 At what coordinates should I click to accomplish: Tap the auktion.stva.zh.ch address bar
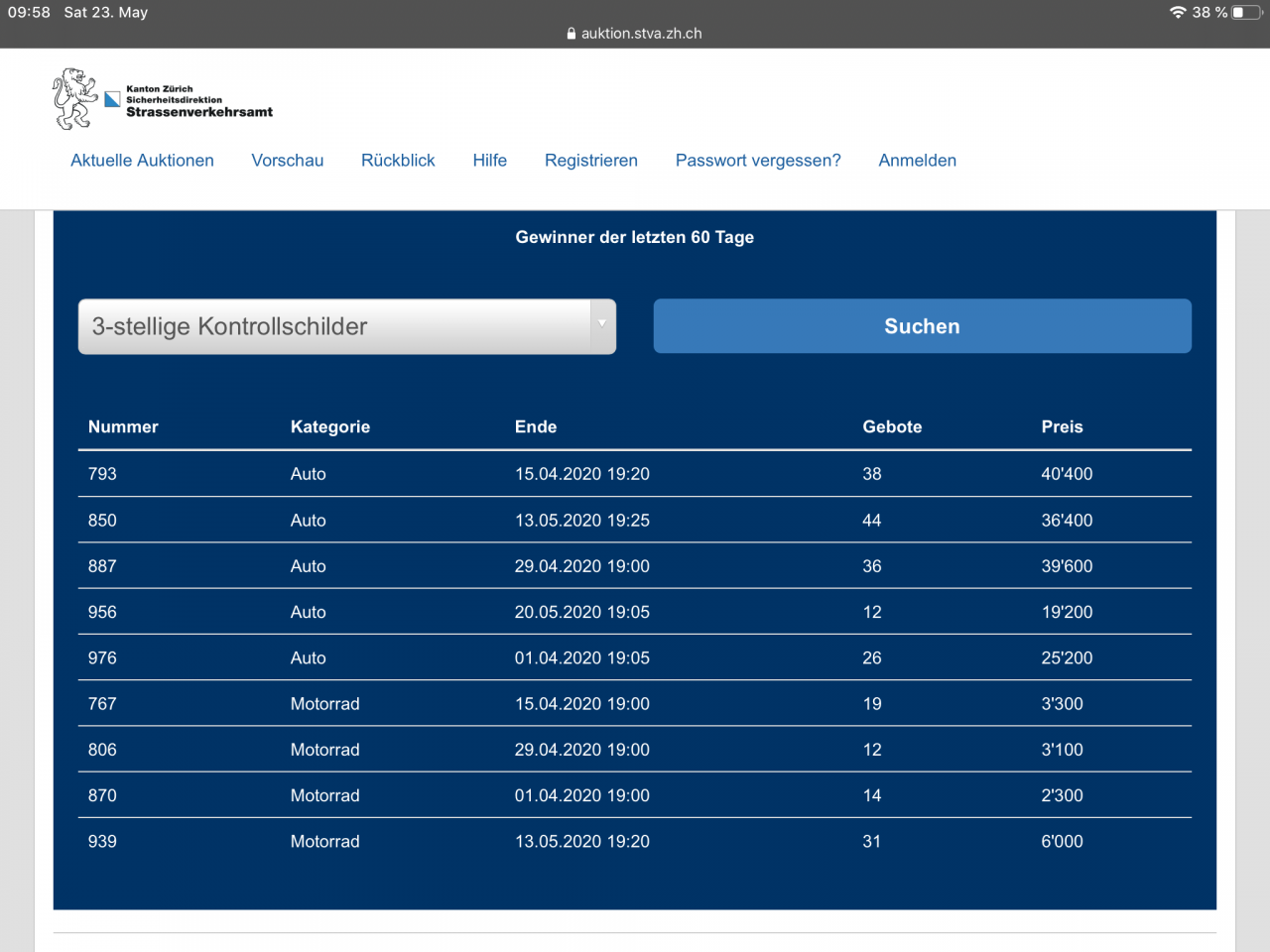click(641, 34)
